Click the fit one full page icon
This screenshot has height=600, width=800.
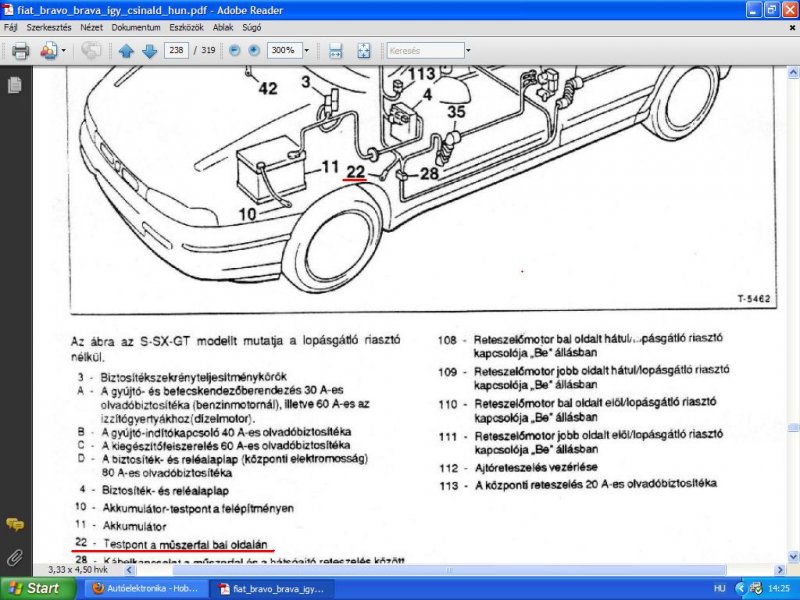tap(364, 51)
